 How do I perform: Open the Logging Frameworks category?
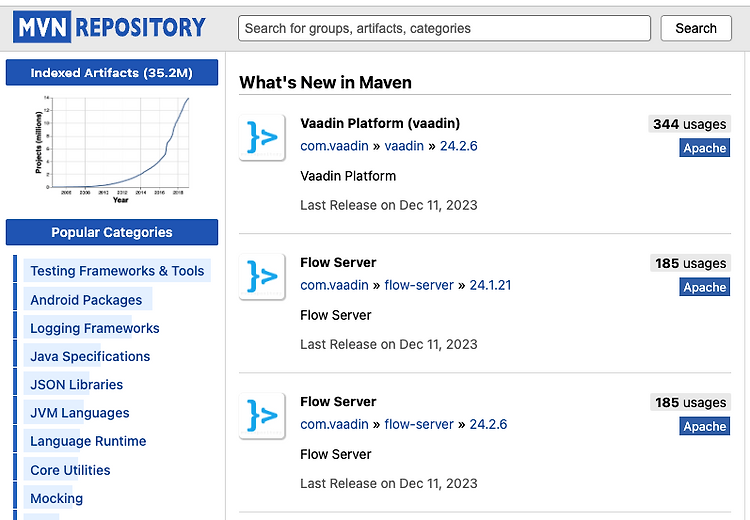coord(95,328)
